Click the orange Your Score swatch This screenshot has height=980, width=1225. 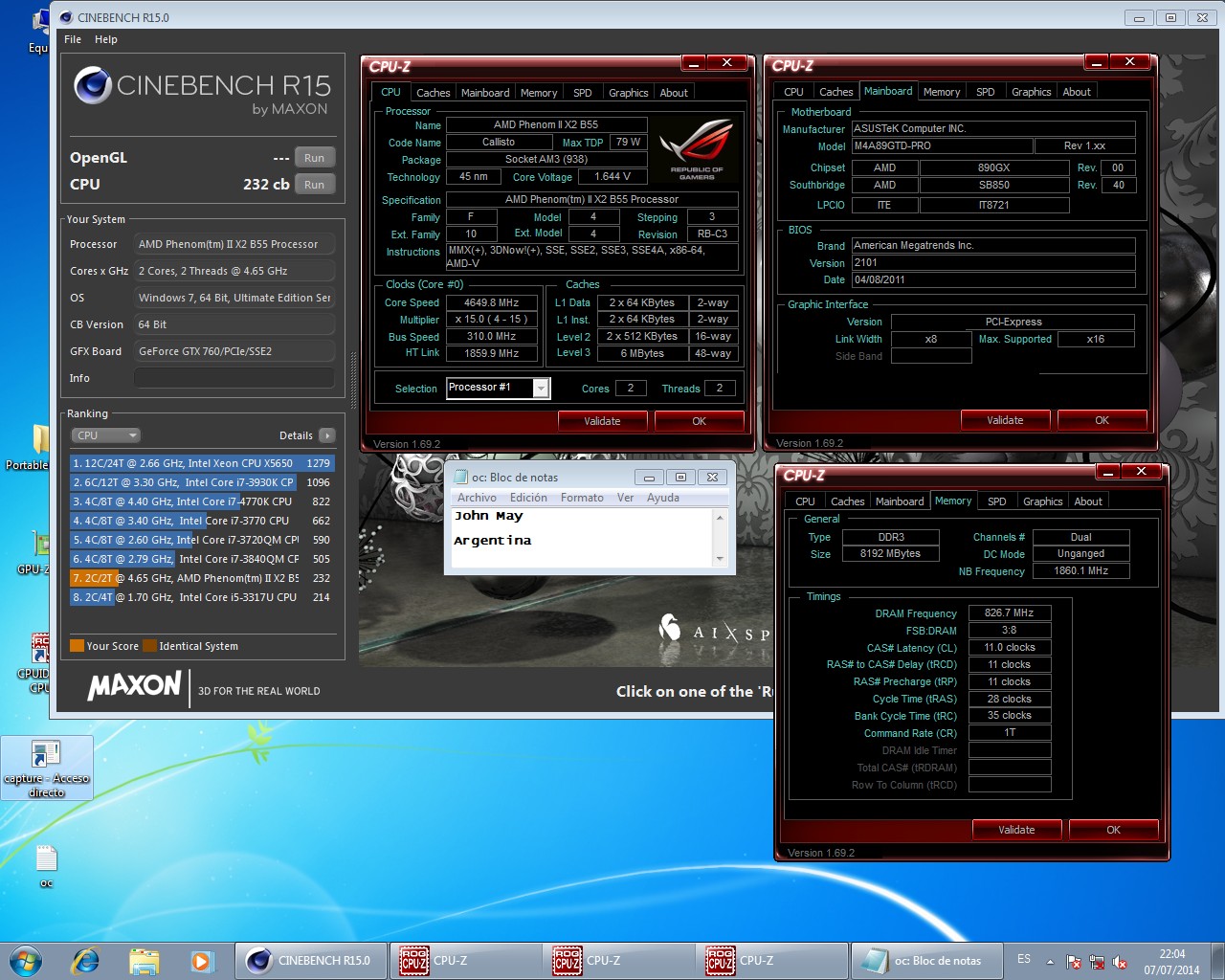pos(77,646)
